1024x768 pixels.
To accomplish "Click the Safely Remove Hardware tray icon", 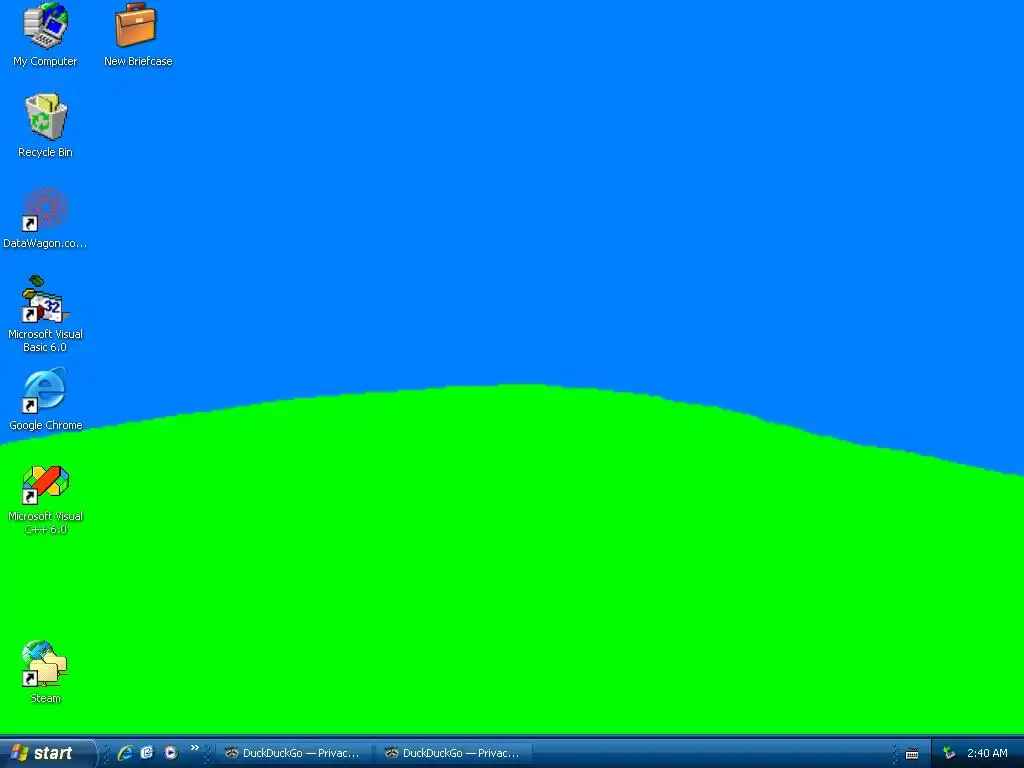I will pyautogui.click(x=949, y=753).
